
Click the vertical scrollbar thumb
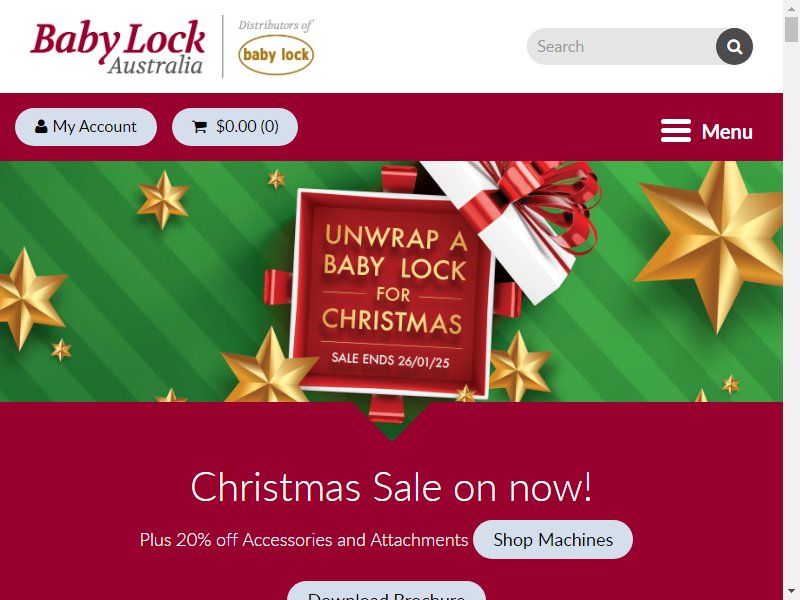791,29
